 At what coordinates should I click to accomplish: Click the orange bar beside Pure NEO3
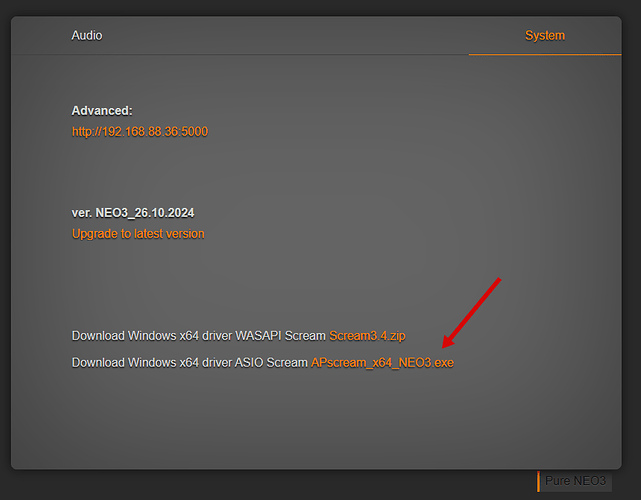click(x=538, y=481)
